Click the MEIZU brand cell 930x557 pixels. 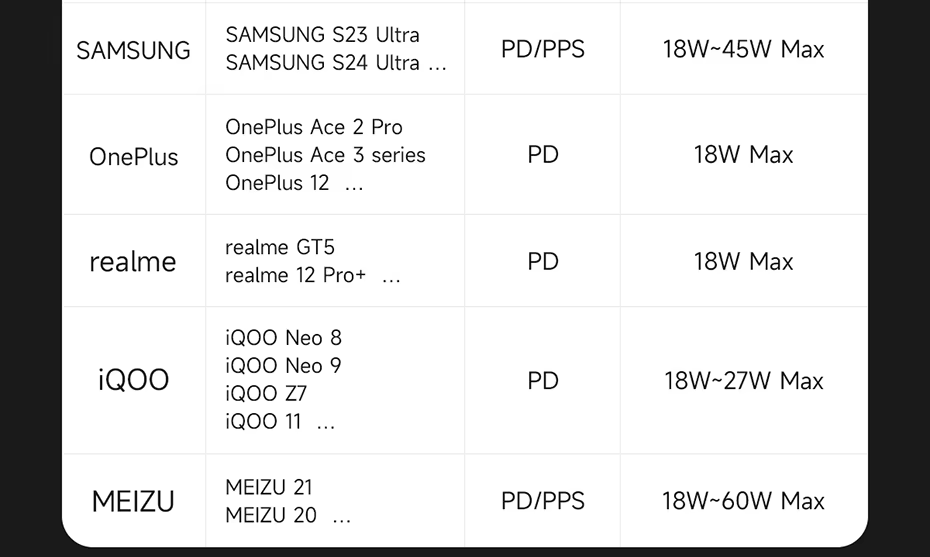(x=133, y=501)
